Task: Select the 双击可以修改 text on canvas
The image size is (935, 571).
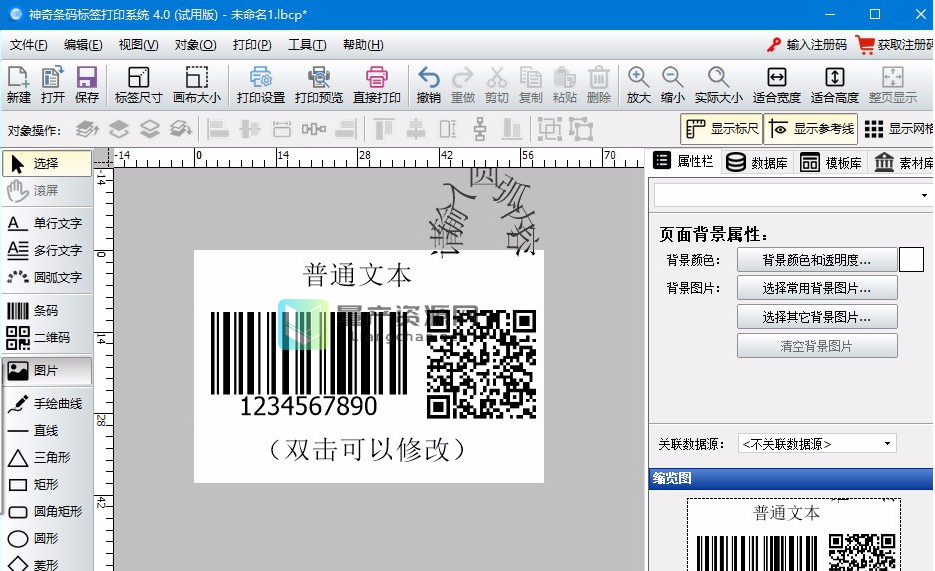Action: pos(367,449)
